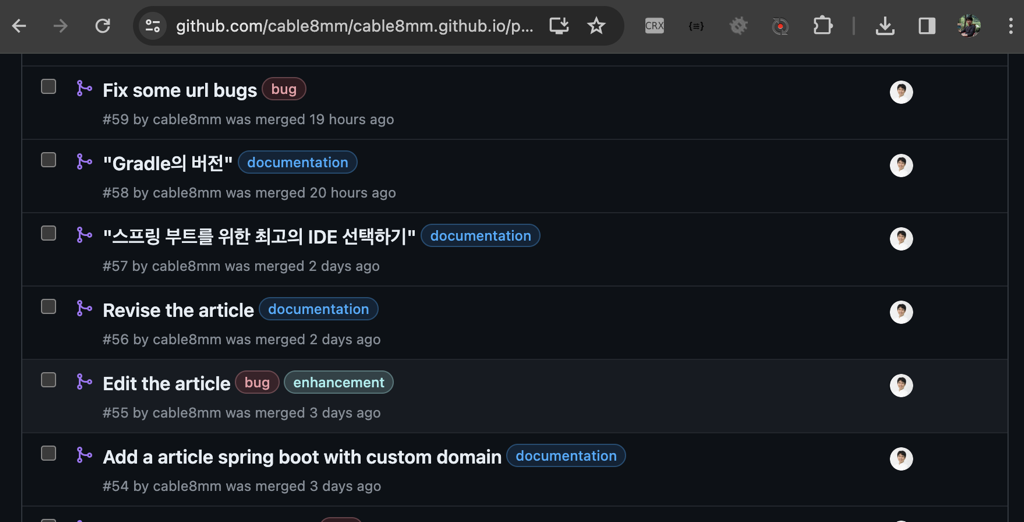The image size is (1024, 522).
Task: Toggle the browser side panel icon
Action: pos(927,26)
